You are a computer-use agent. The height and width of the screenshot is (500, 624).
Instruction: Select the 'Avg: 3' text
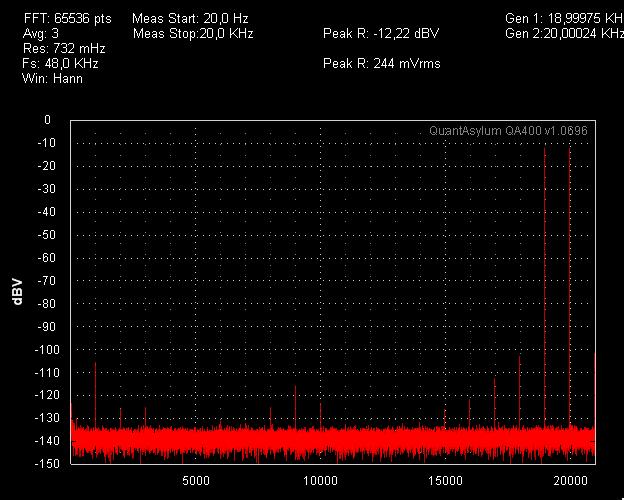41,33
